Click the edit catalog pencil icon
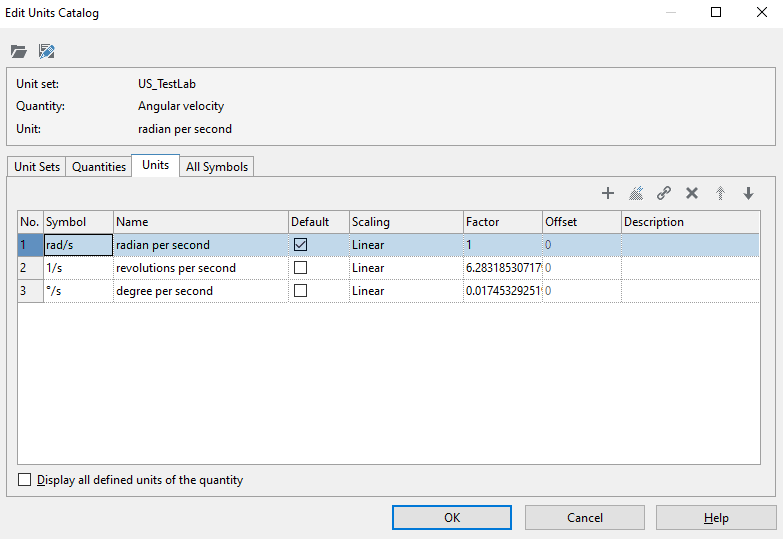The height and width of the screenshot is (539, 783). pyautogui.click(x=46, y=51)
